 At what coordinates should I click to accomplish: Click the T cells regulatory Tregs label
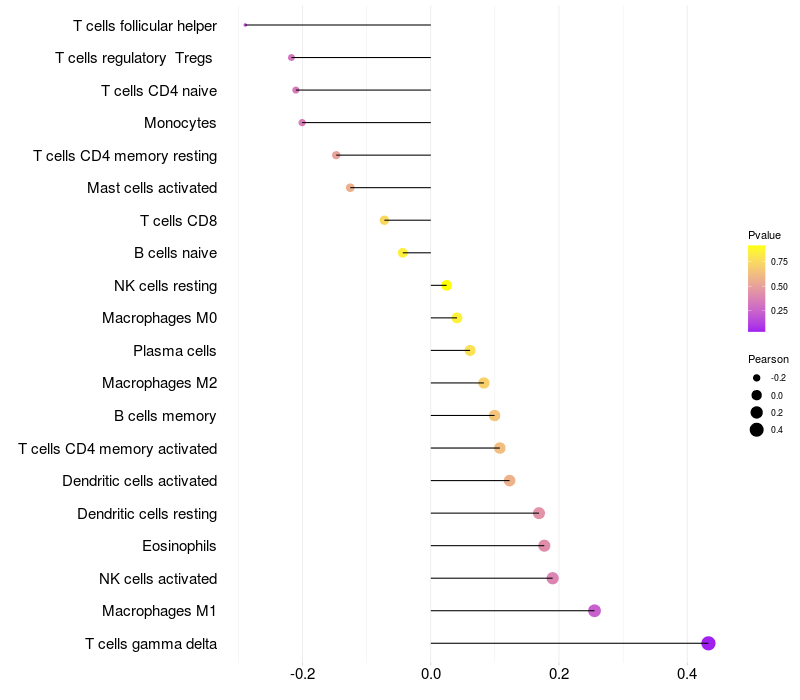(x=133, y=58)
